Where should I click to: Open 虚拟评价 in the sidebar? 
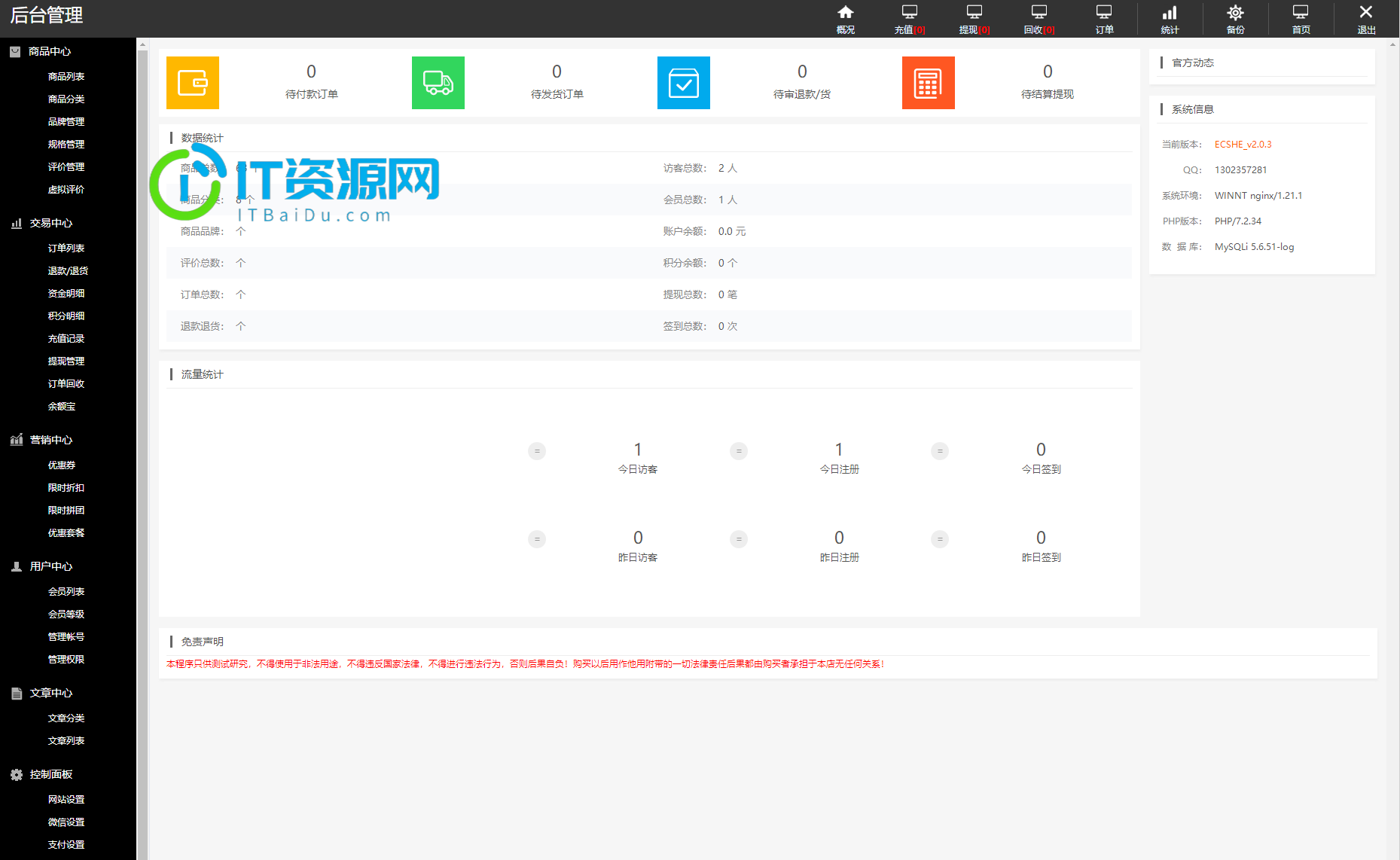(x=66, y=190)
